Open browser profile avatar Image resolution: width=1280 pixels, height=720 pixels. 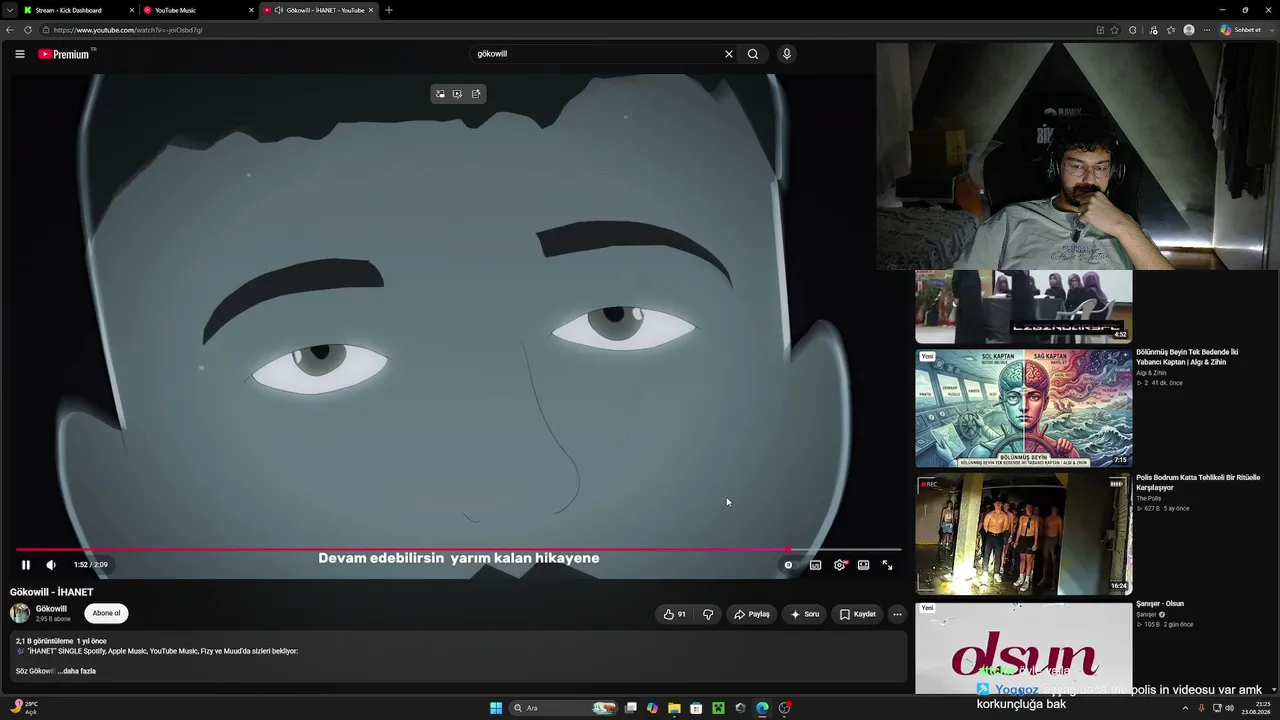pos(1189,30)
